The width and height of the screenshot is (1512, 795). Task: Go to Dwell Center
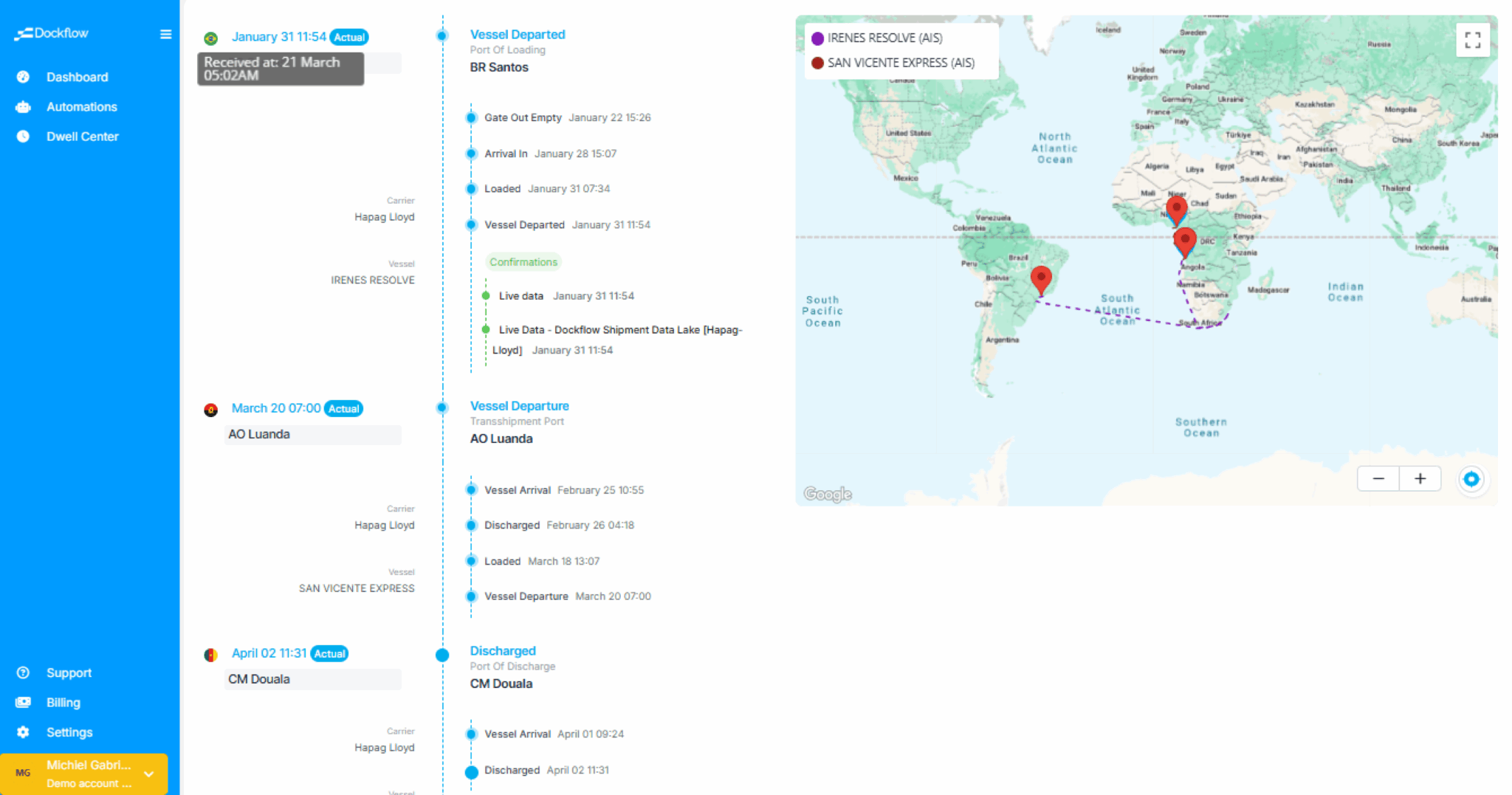tap(82, 137)
